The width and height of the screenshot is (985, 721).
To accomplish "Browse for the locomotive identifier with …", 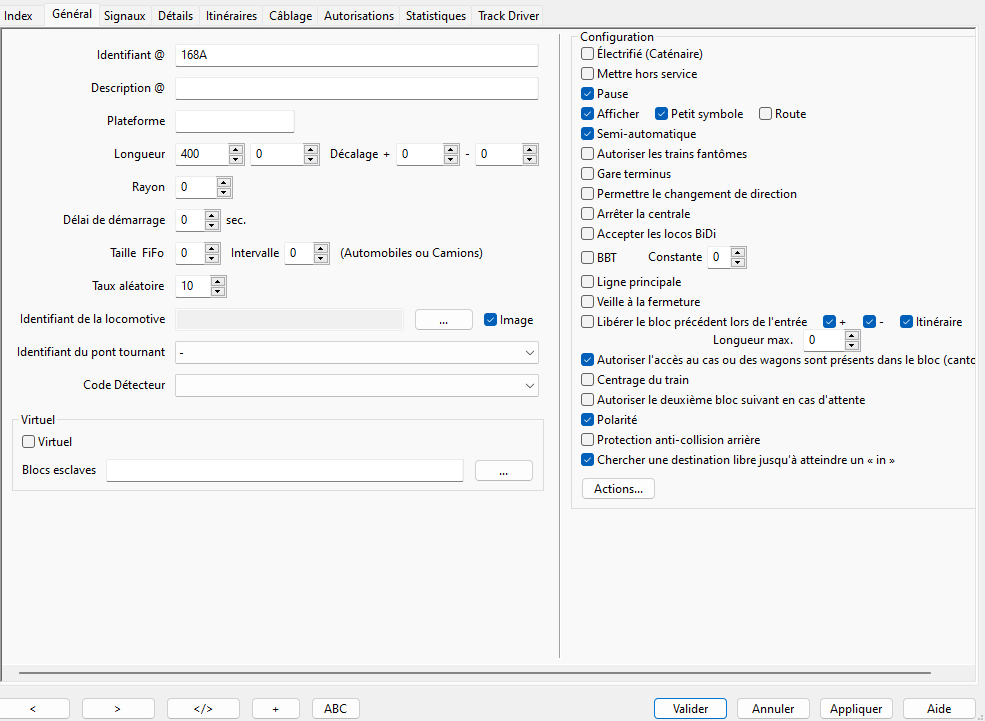I will pyautogui.click(x=444, y=320).
